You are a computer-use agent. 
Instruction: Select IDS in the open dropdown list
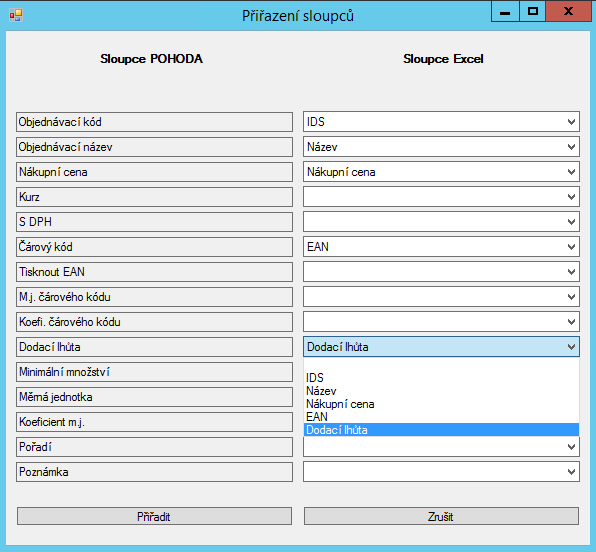coord(441,378)
